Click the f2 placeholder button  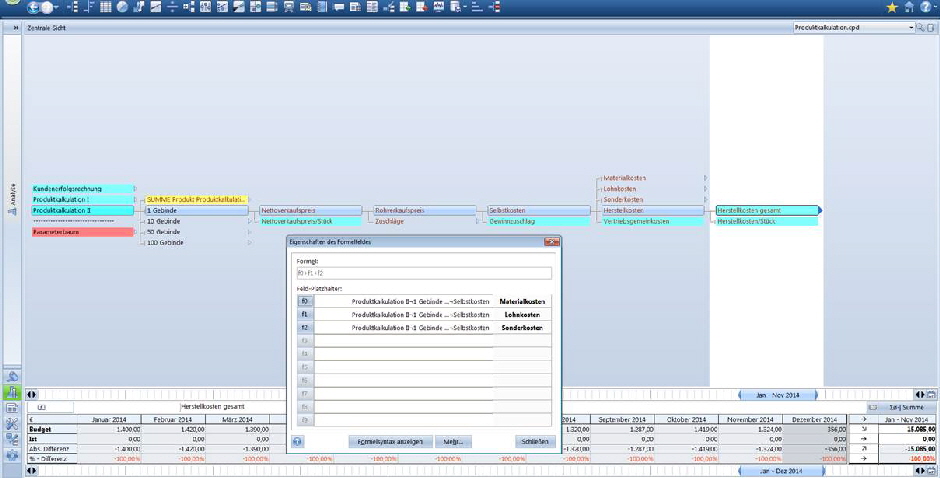tap(305, 327)
